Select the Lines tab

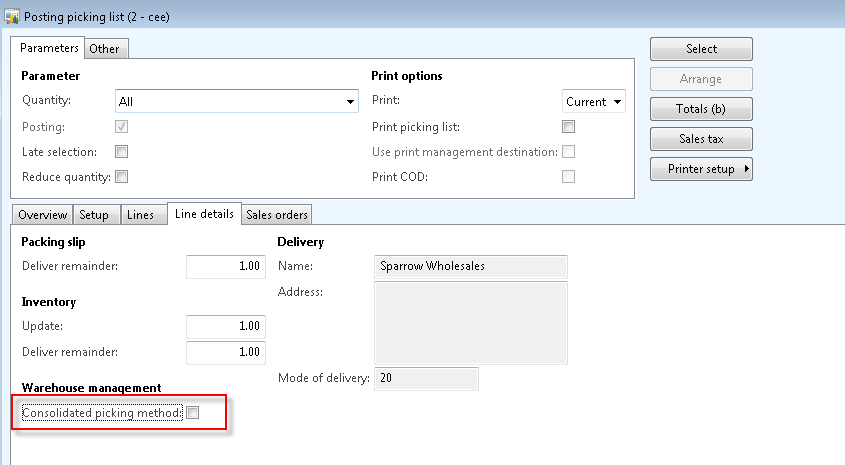point(141,215)
